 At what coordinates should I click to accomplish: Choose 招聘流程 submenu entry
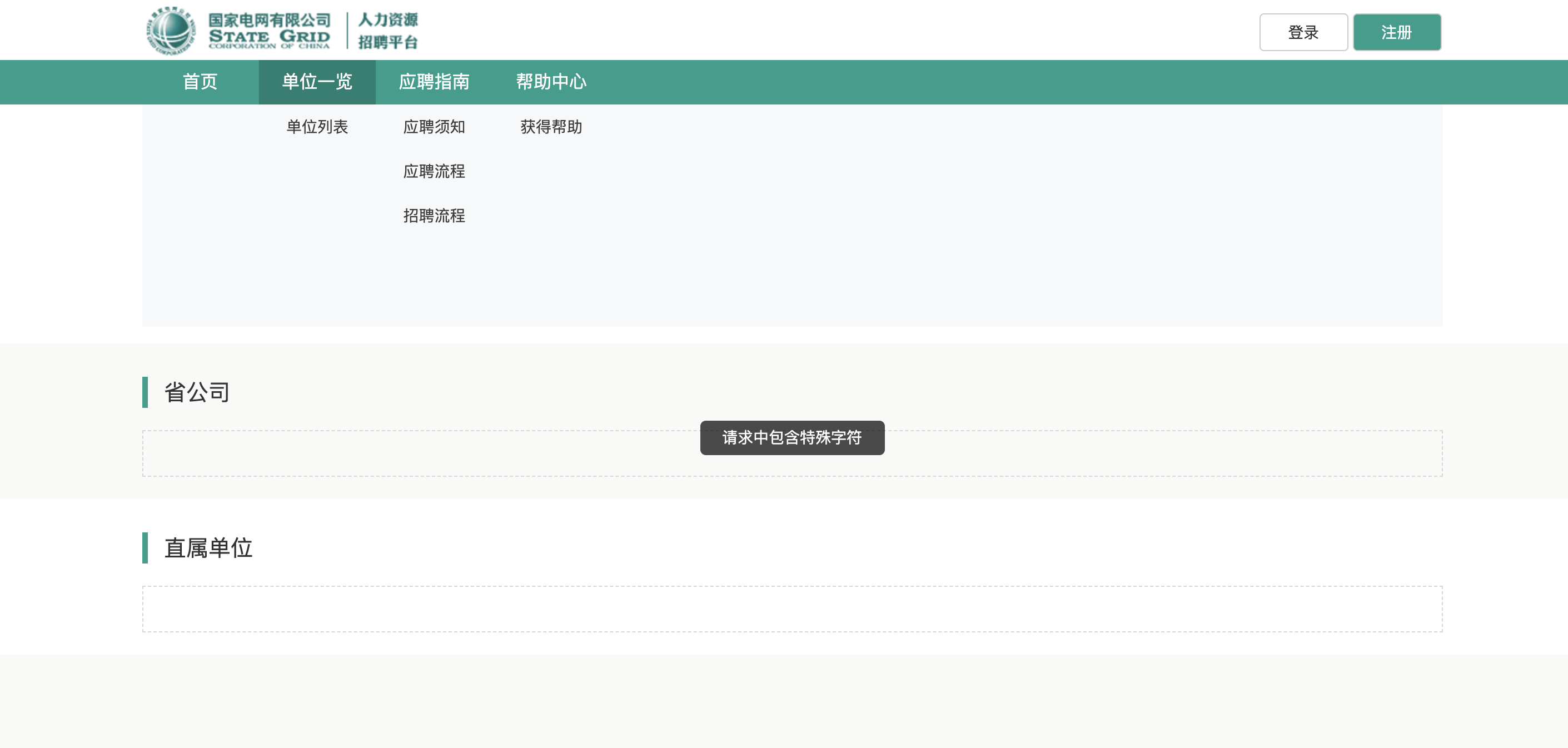pos(434,216)
